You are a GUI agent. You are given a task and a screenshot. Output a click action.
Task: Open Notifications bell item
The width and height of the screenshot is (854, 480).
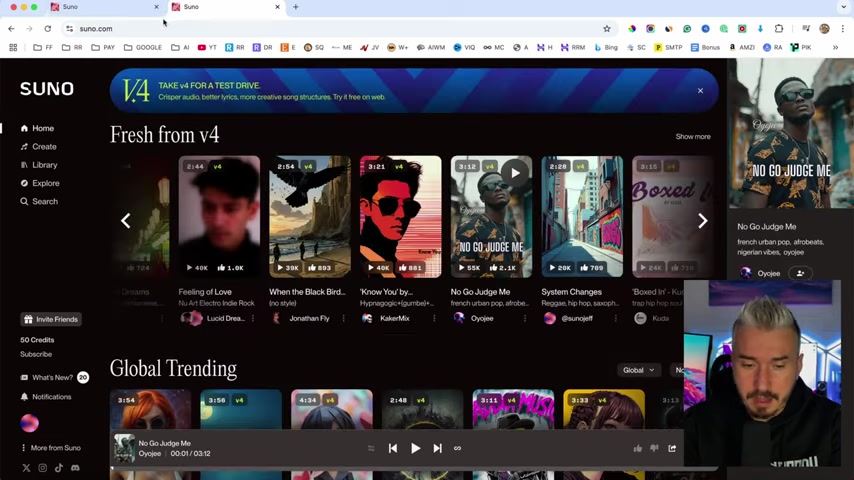click(46, 397)
